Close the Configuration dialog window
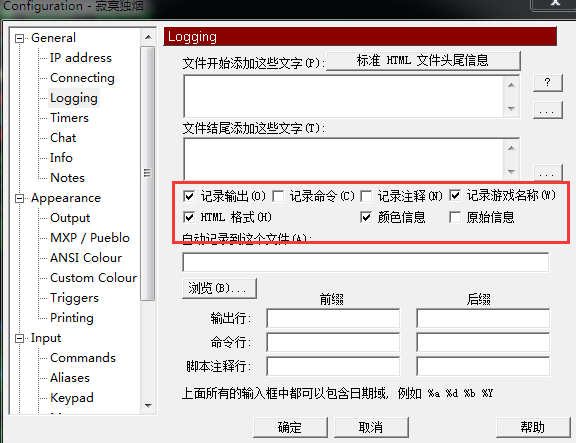 pos(555,4)
